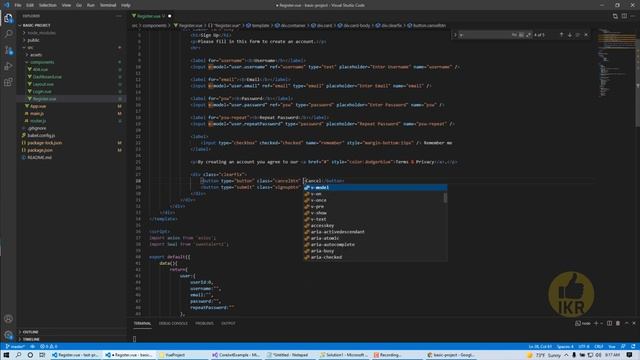Go to previous find match arrow

tap(561, 35)
